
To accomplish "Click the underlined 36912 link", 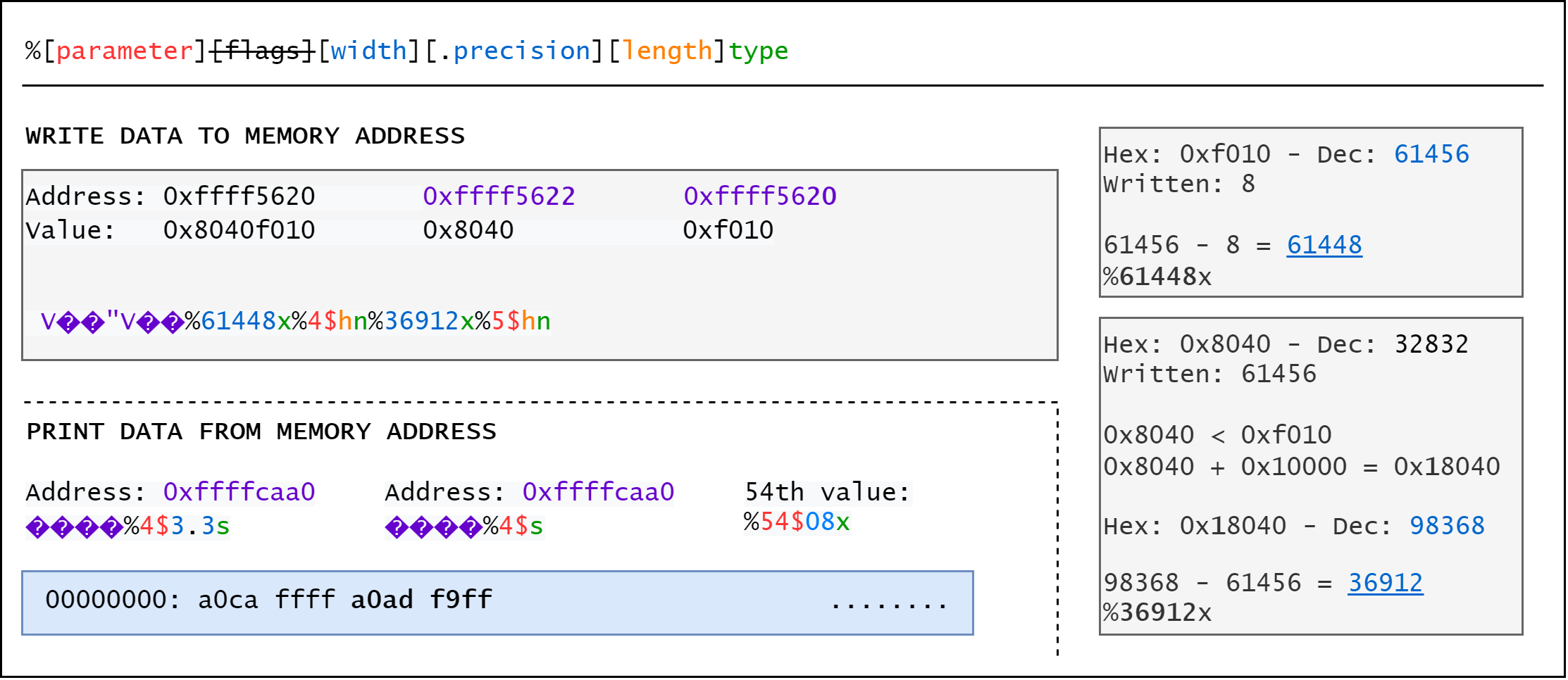I will point(1386,583).
